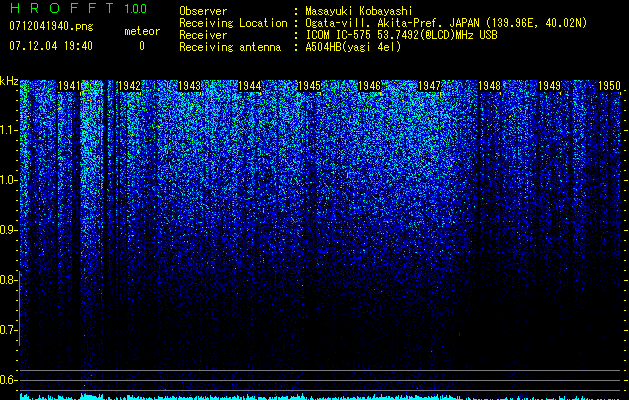
Task: Click the 1943 time marker
Action: pos(189,86)
